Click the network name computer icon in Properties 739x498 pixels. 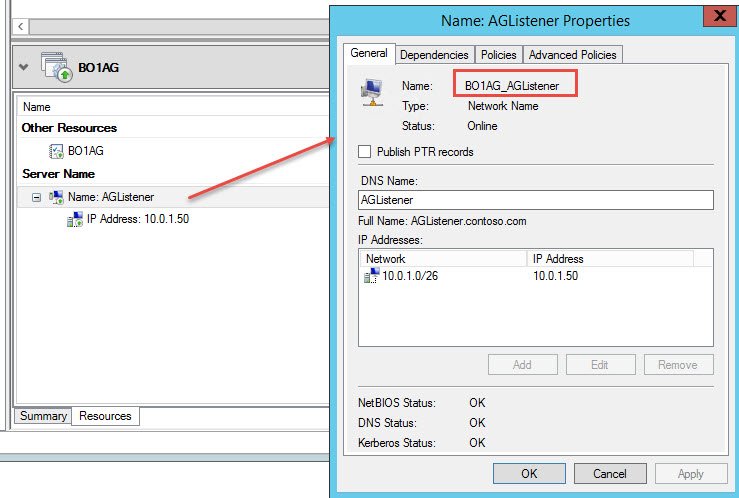coord(372,92)
